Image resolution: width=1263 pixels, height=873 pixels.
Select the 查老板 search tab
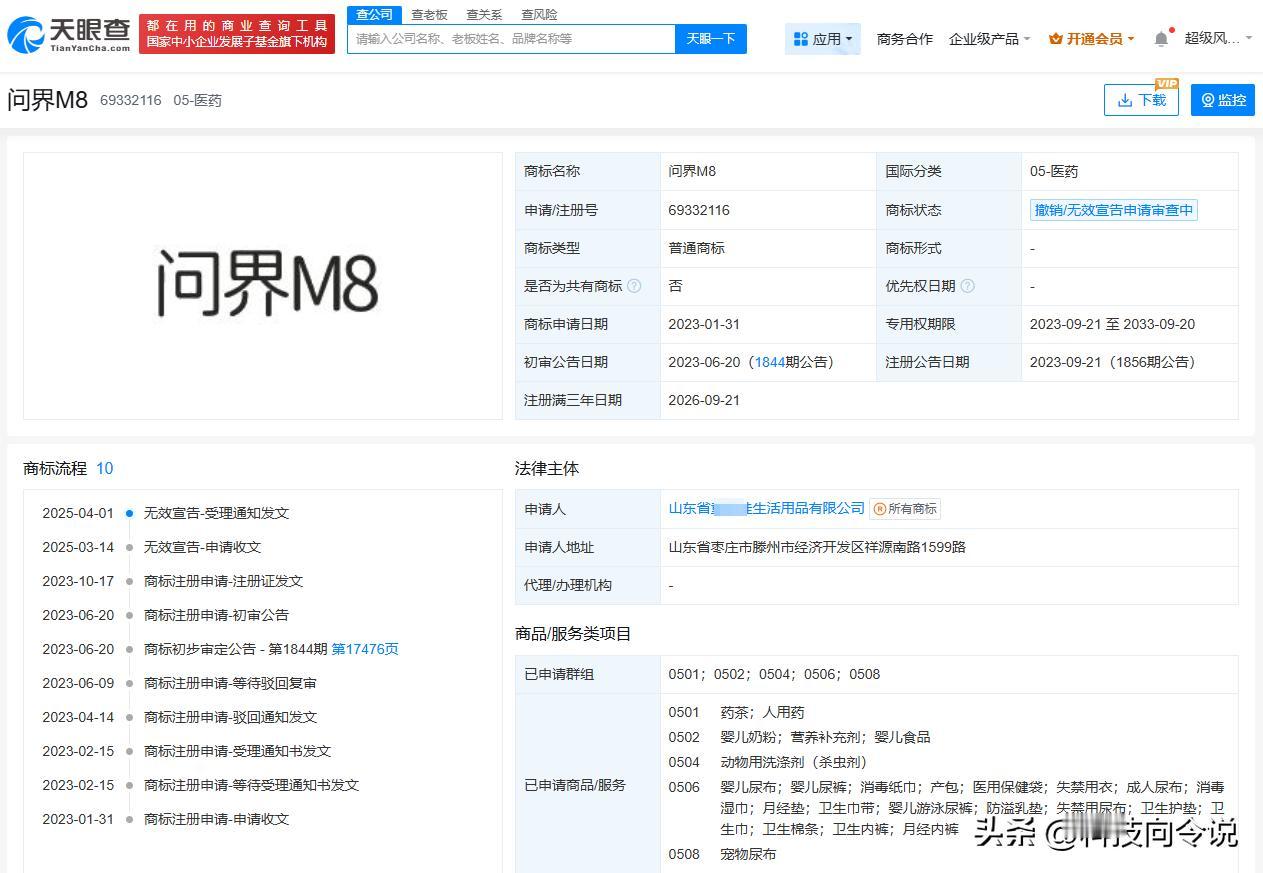[429, 15]
